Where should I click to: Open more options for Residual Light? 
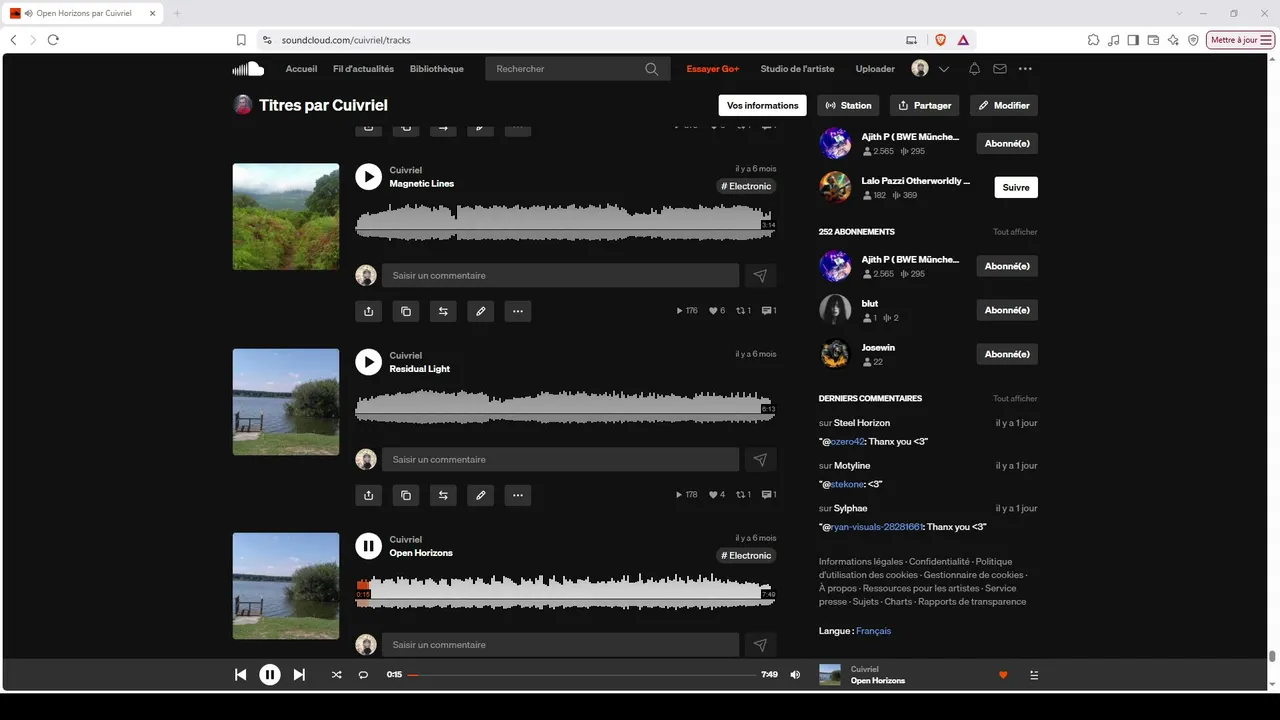click(x=518, y=495)
